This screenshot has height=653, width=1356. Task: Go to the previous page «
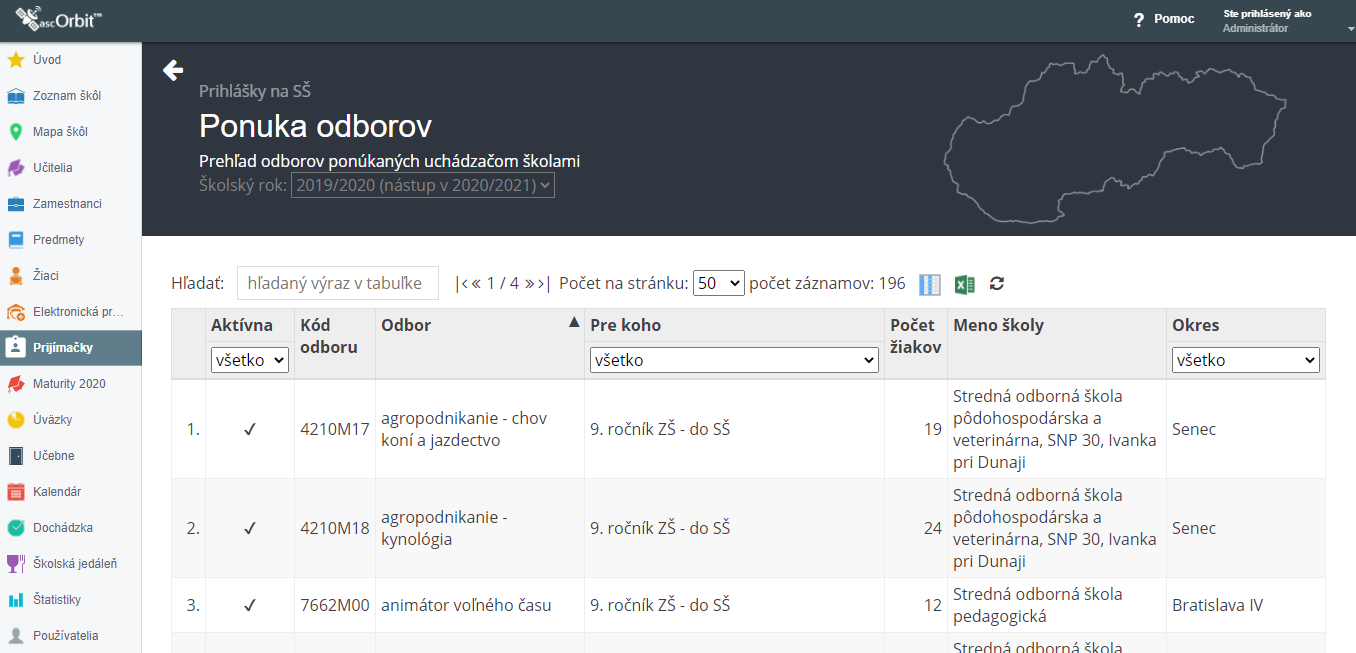pyautogui.click(x=477, y=284)
